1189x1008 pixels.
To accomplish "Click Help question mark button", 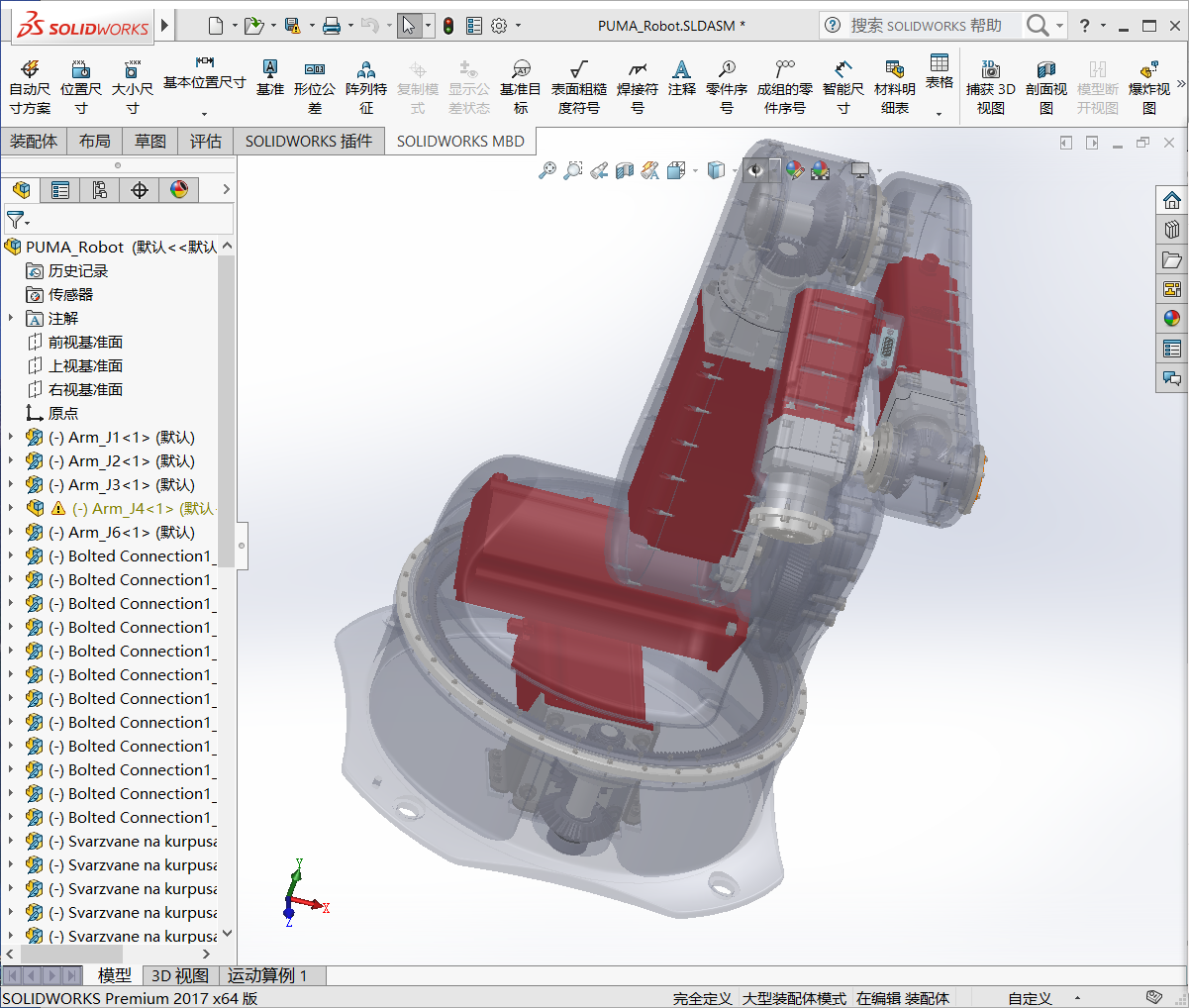I will pos(1085,26).
